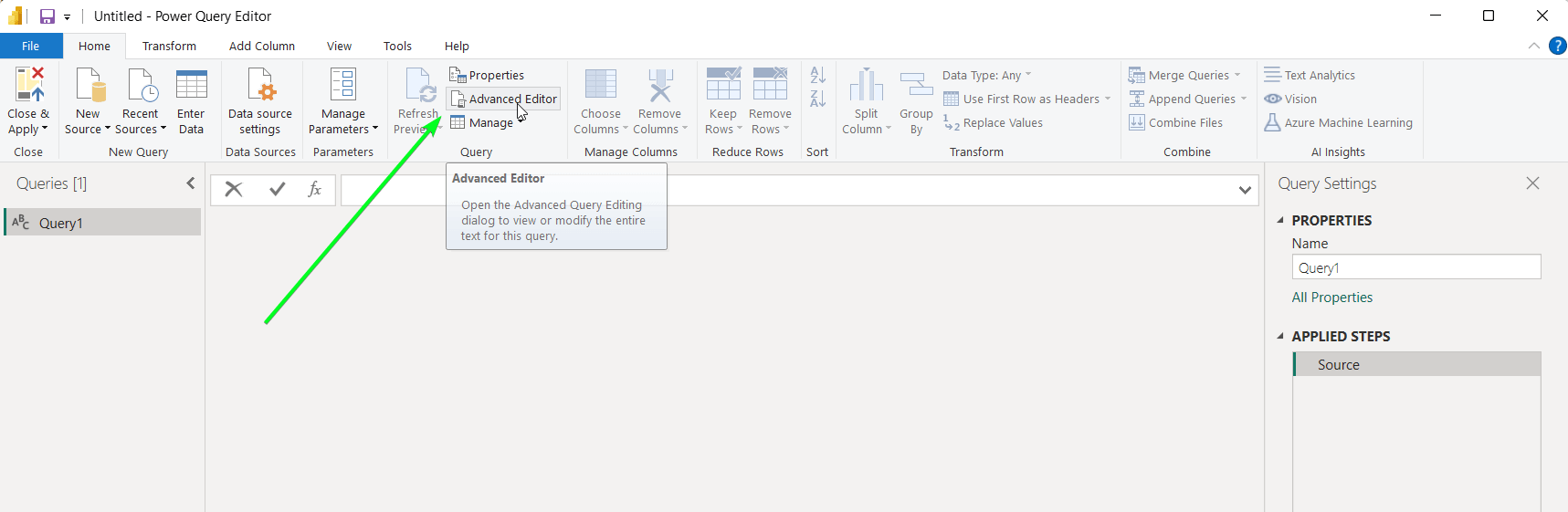Click the Refresh Preview icon
1568x512 pixels.
[419, 84]
